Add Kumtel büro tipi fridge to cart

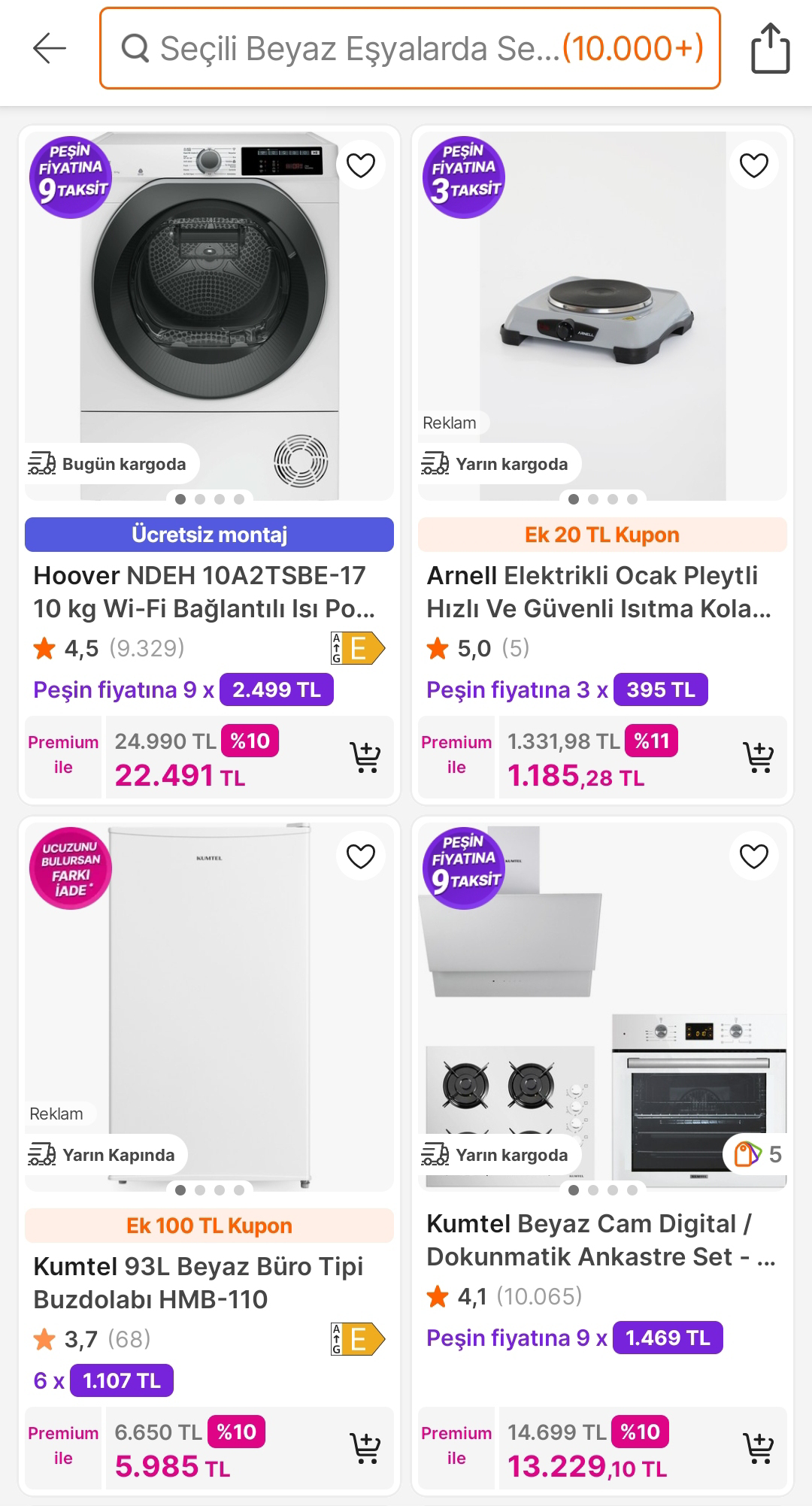pyautogui.click(x=365, y=1449)
